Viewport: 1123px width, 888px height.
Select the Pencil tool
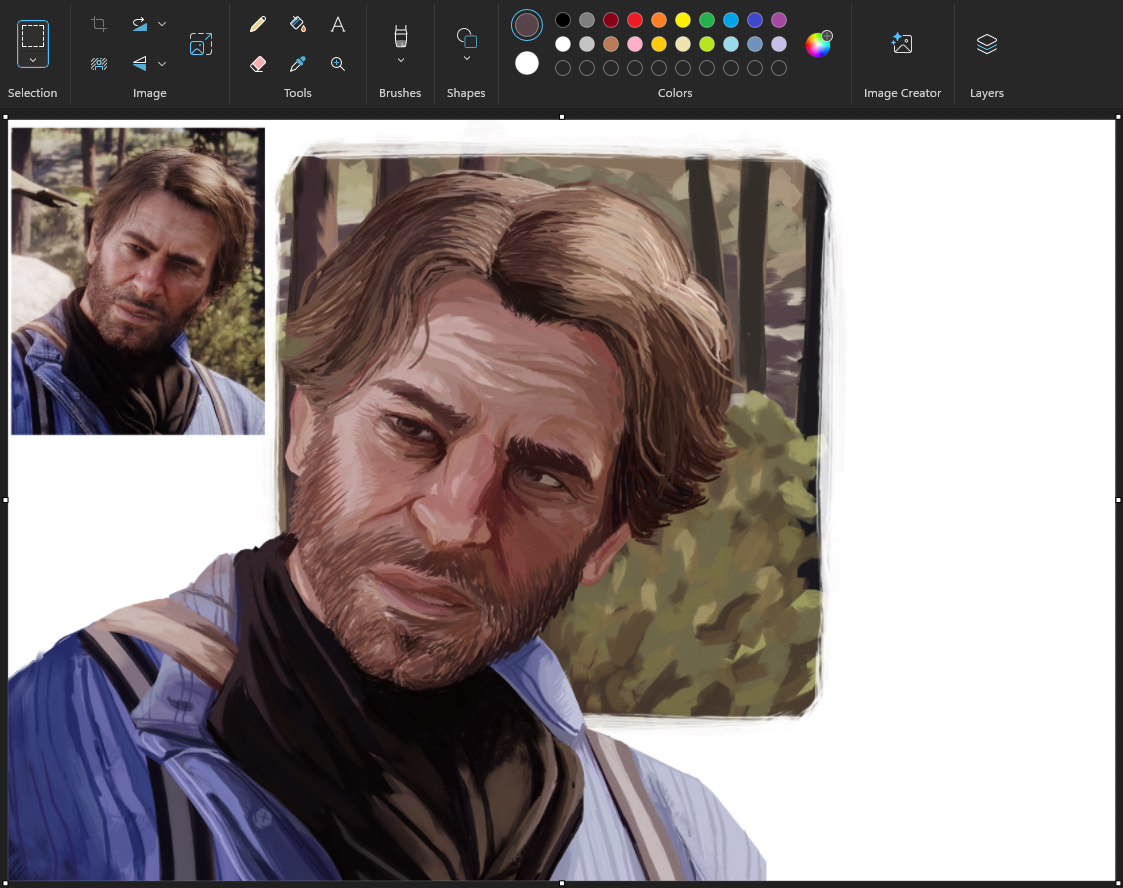[x=258, y=24]
